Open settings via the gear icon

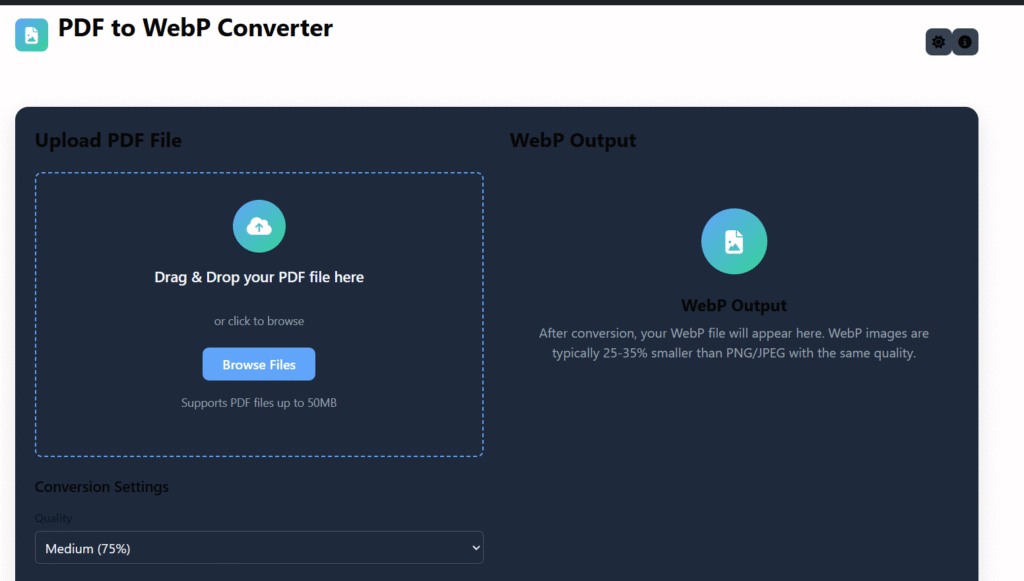click(x=937, y=42)
